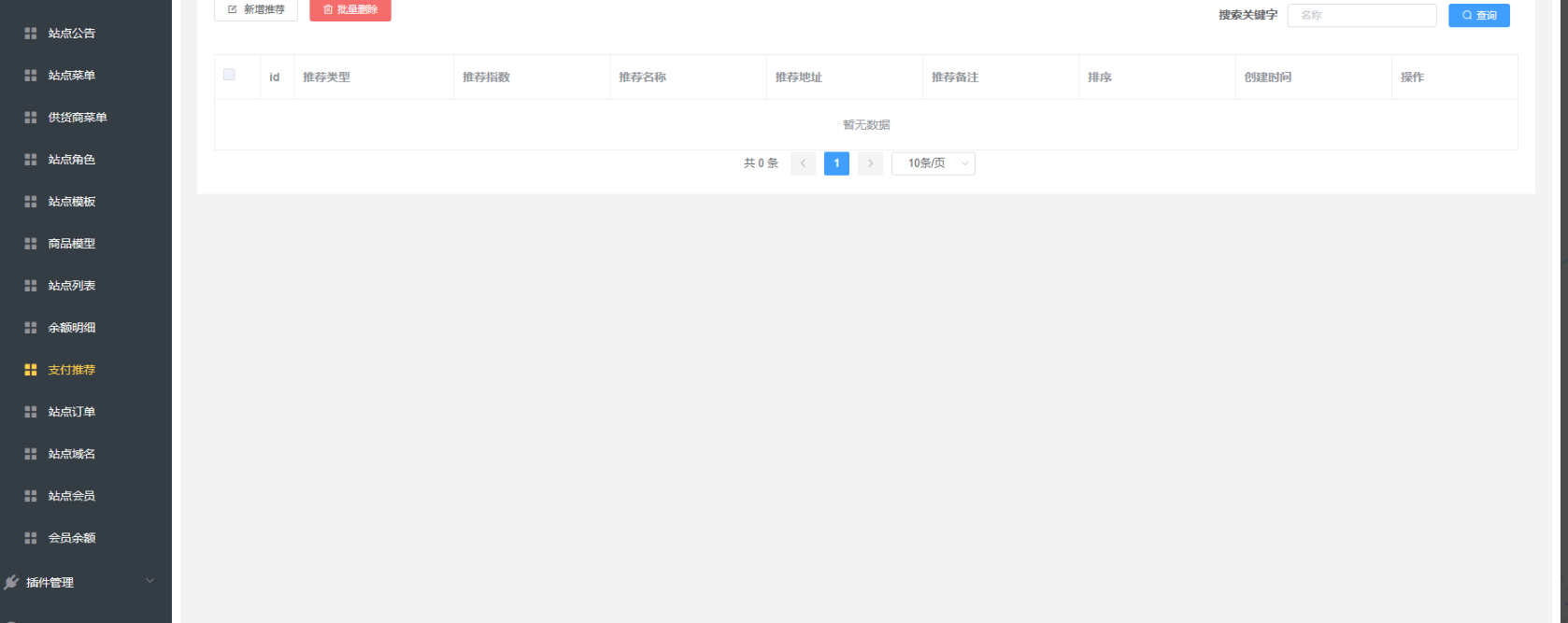Click the grid icon beside 站点公告

point(31,34)
